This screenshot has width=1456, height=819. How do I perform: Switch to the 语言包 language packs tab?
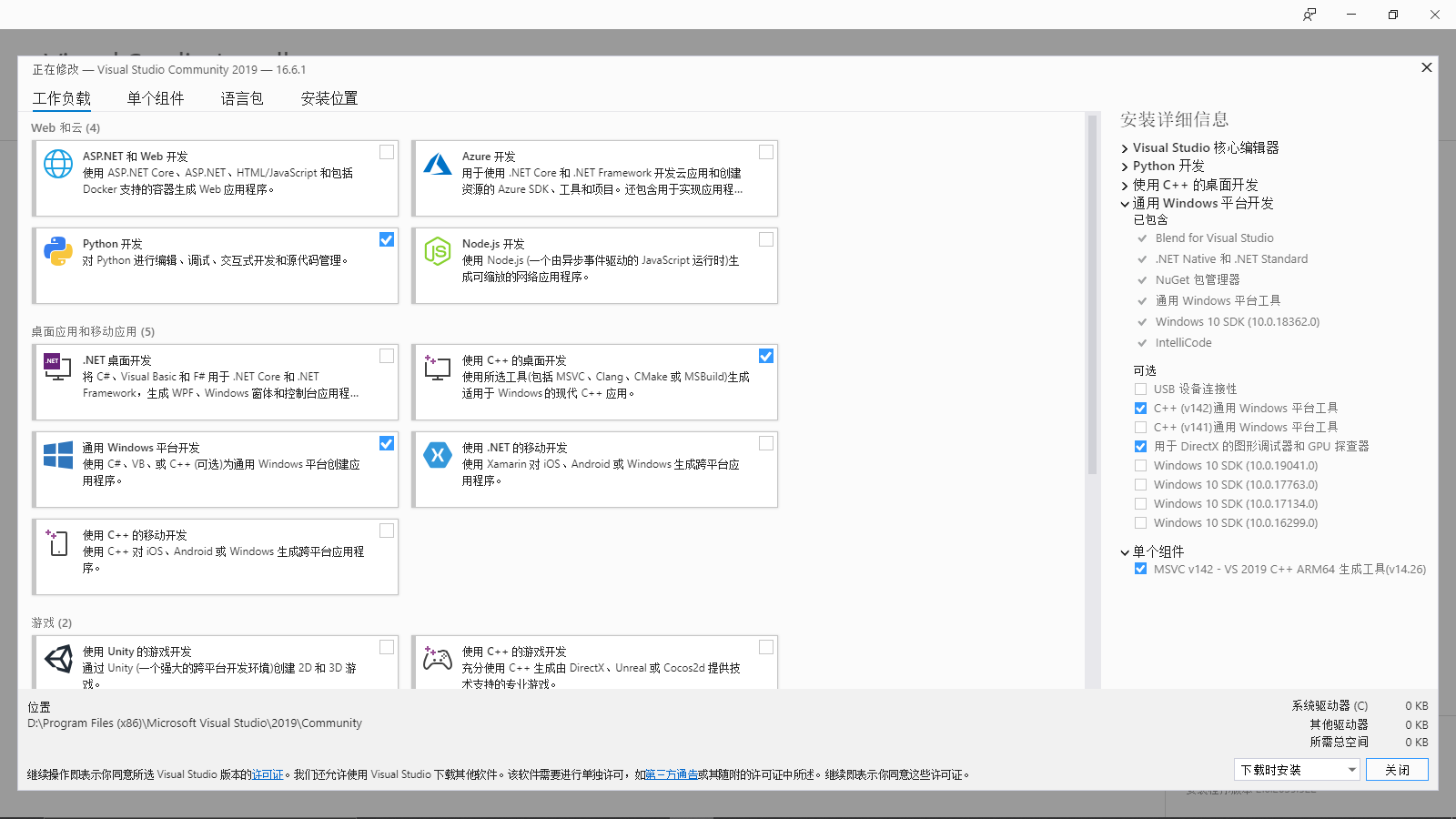pyautogui.click(x=242, y=98)
